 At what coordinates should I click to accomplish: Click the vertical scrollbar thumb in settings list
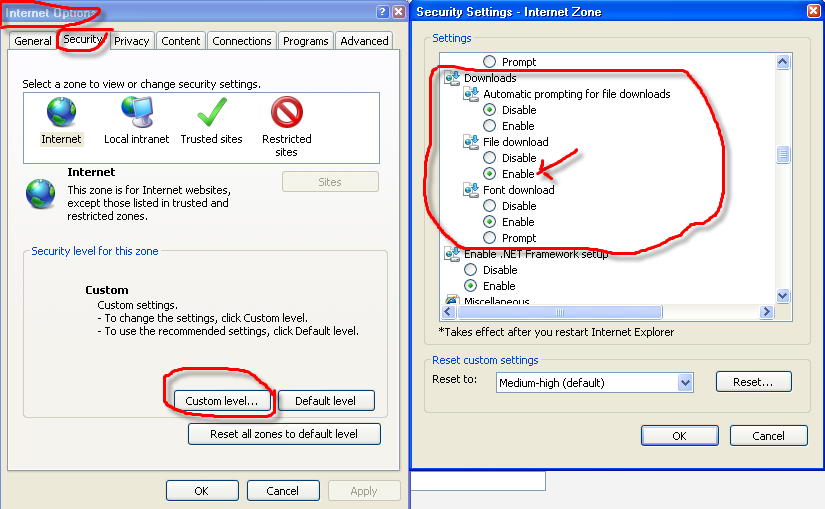click(782, 155)
